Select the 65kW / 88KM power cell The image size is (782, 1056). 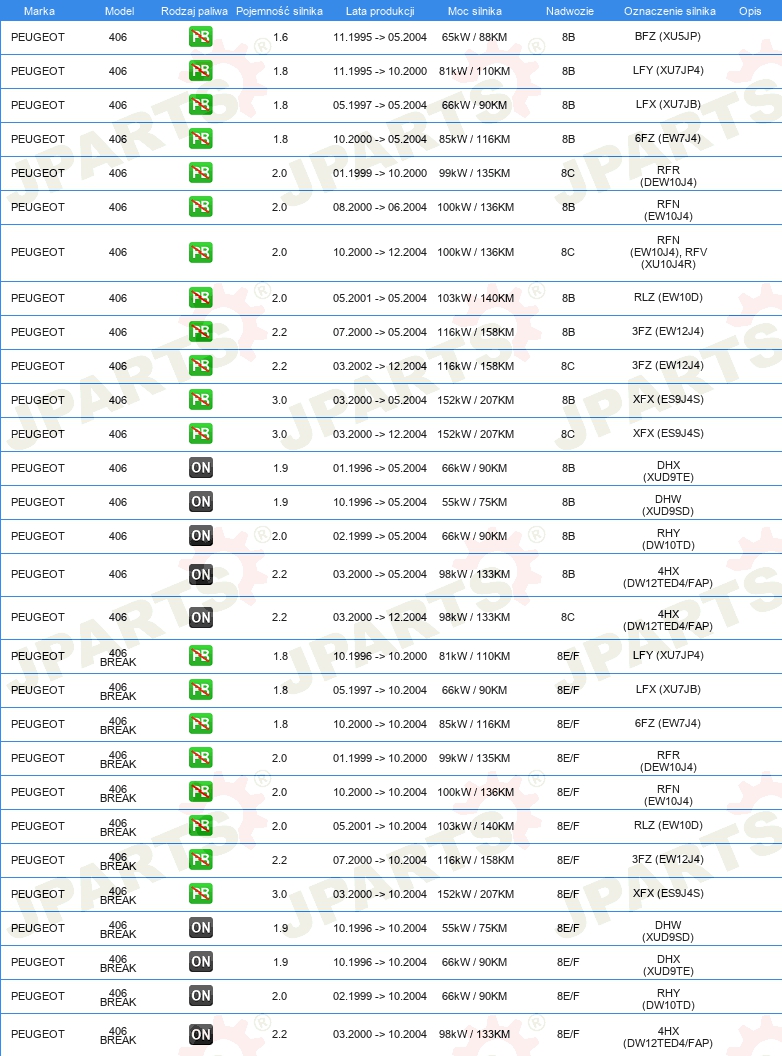pos(474,37)
